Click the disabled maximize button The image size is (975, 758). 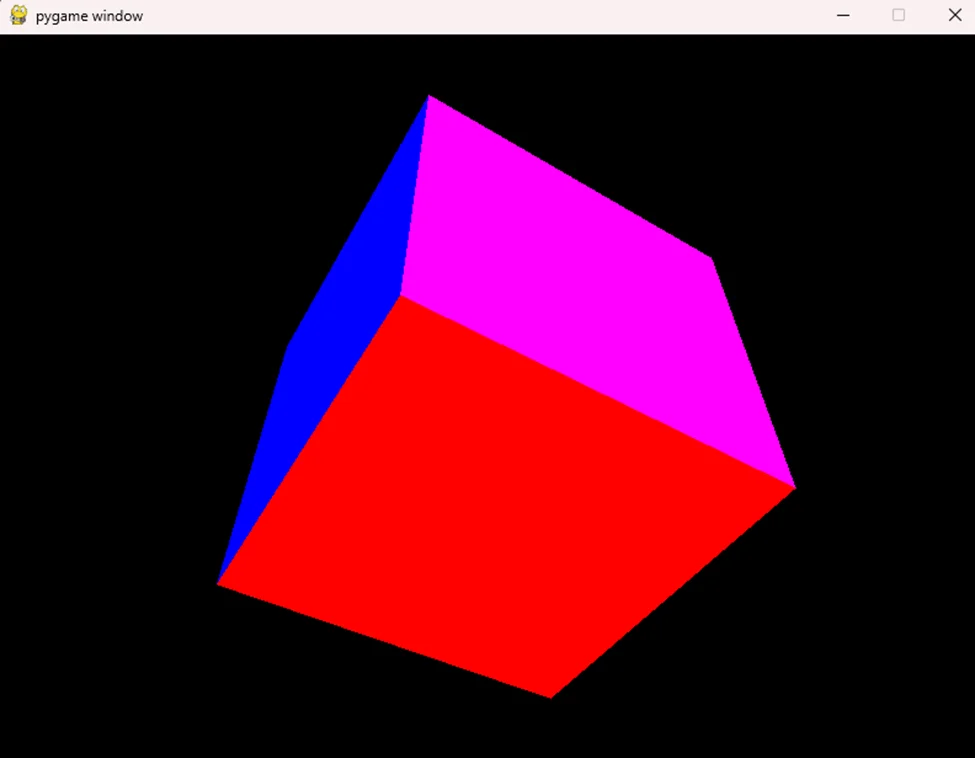(x=899, y=16)
